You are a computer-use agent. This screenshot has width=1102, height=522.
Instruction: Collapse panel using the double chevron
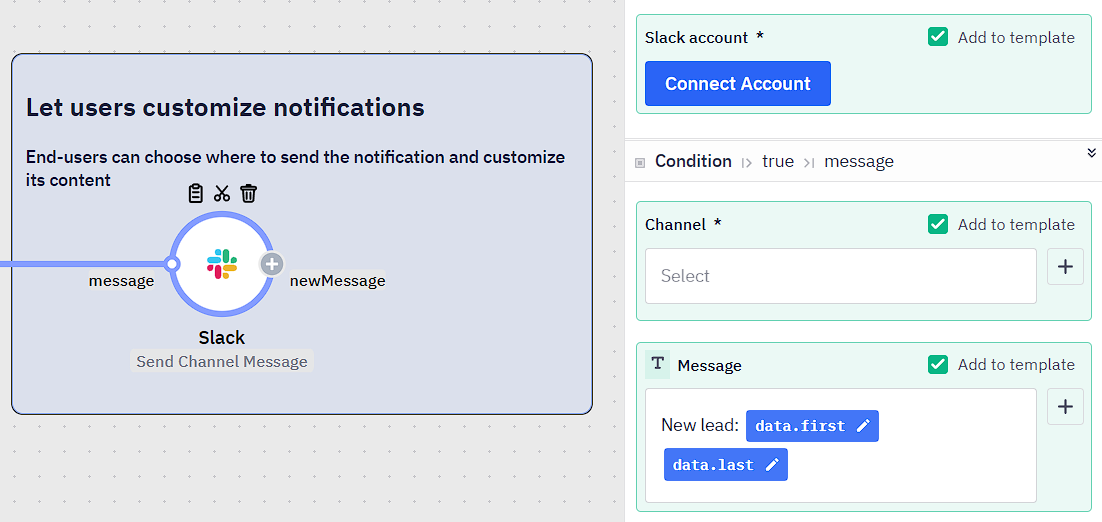coord(1091,153)
